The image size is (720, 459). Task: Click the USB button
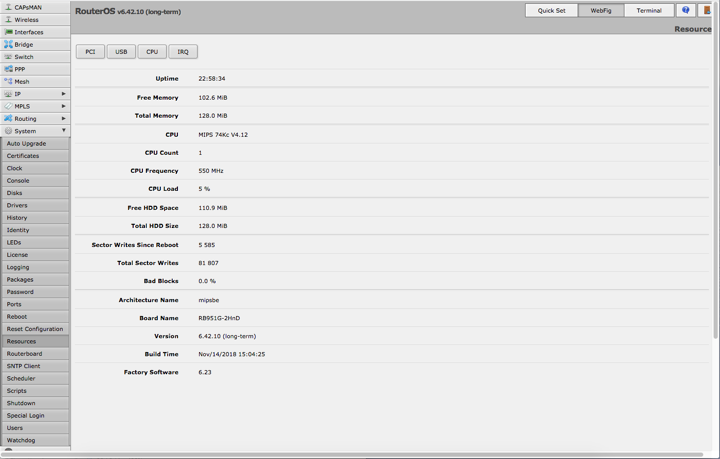pyautogui.click(x=121, y=52)
